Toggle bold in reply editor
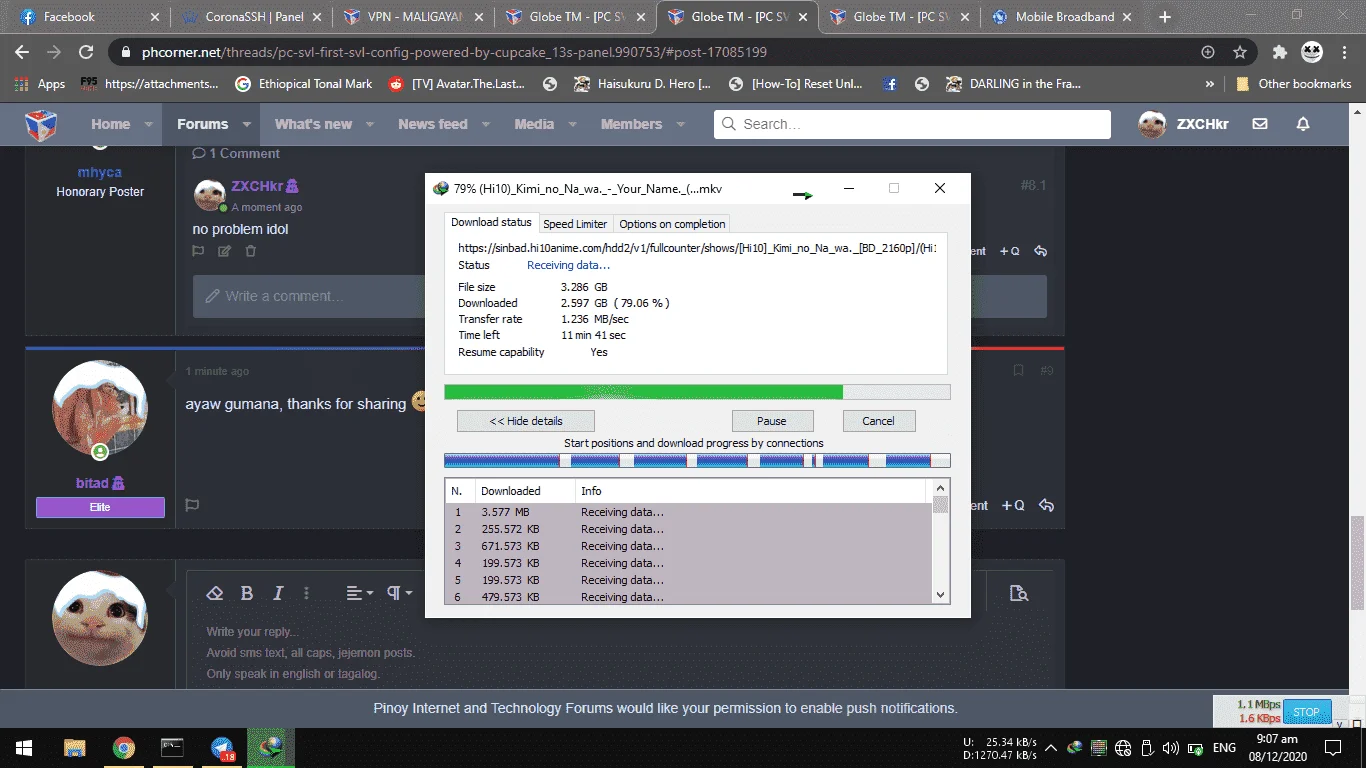The height and width of the screenshot is (768, 1366). (247, 593)
